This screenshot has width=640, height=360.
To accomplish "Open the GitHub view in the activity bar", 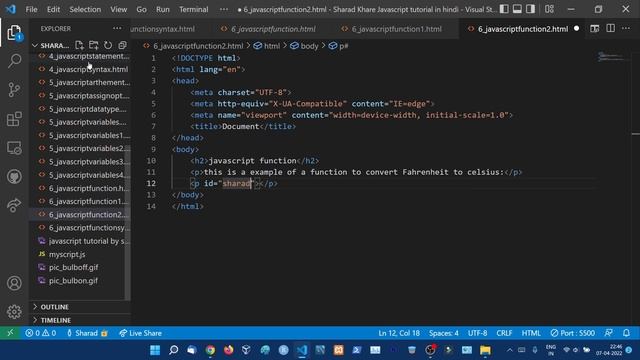I will pyautogui.click(x=14, y=177).
